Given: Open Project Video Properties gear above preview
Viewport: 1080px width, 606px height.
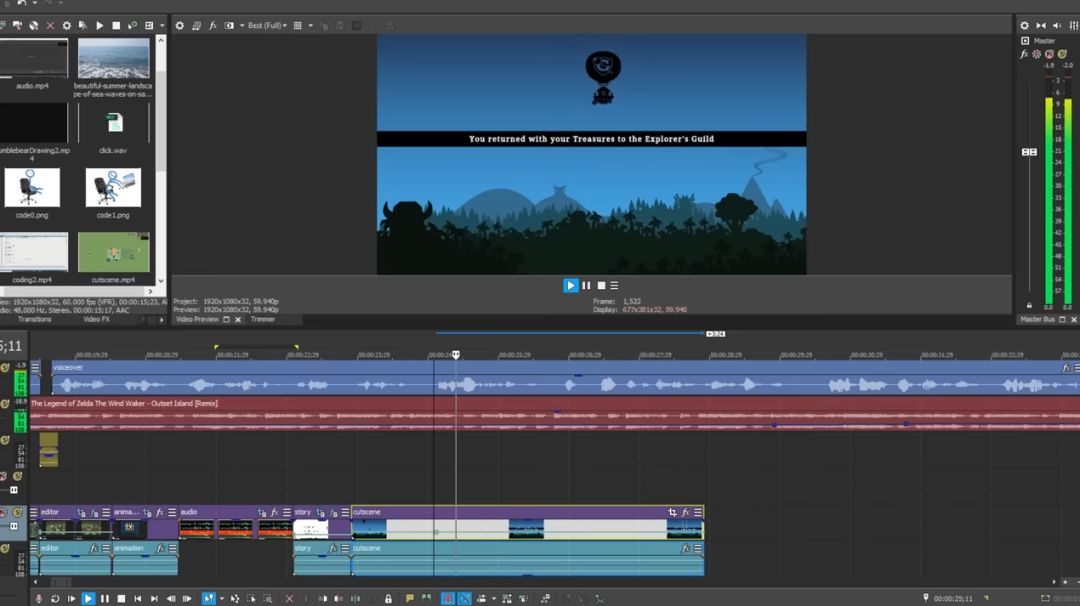Looking at the screenshot, I should 180,25.
